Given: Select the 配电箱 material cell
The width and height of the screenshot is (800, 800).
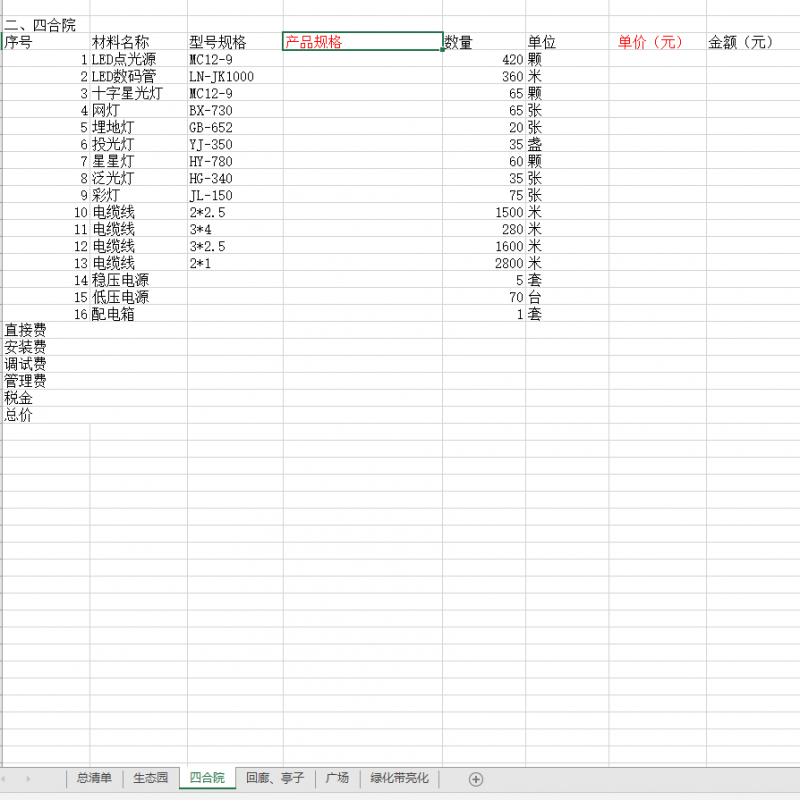Looking at the screenshot, I should 114,314.
